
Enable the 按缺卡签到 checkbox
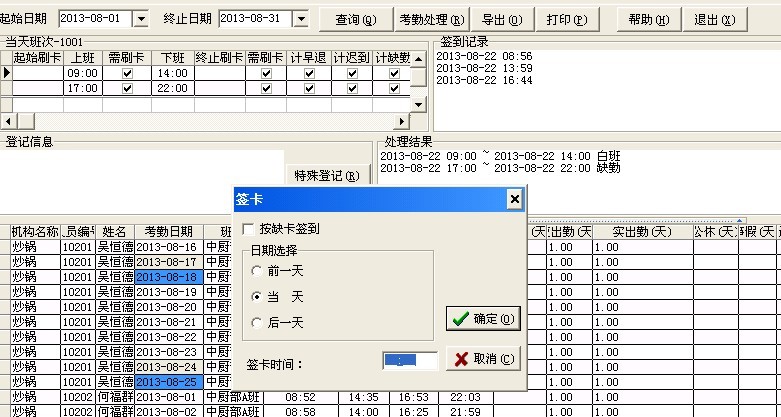(249, 227)
